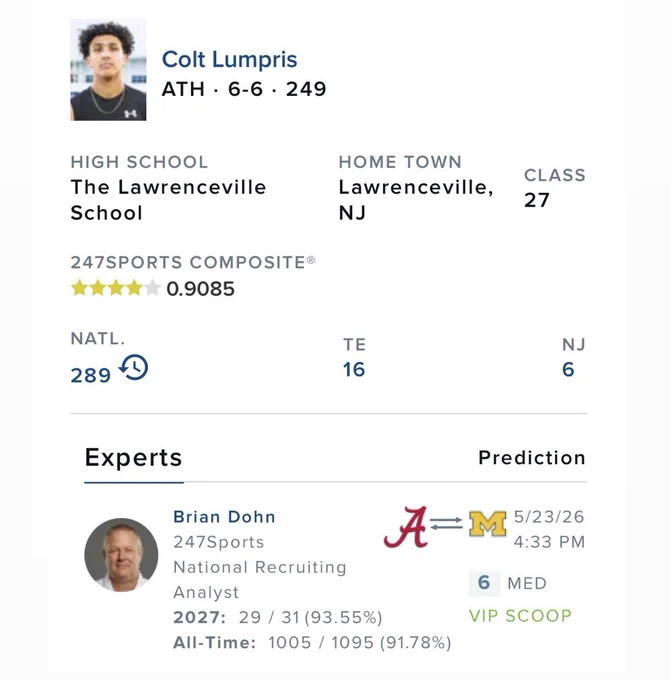The width and height of the screenshot is (671, 680).
Task: Open Brian Dohn's expert profile link
Action: (x=224, y=517)
